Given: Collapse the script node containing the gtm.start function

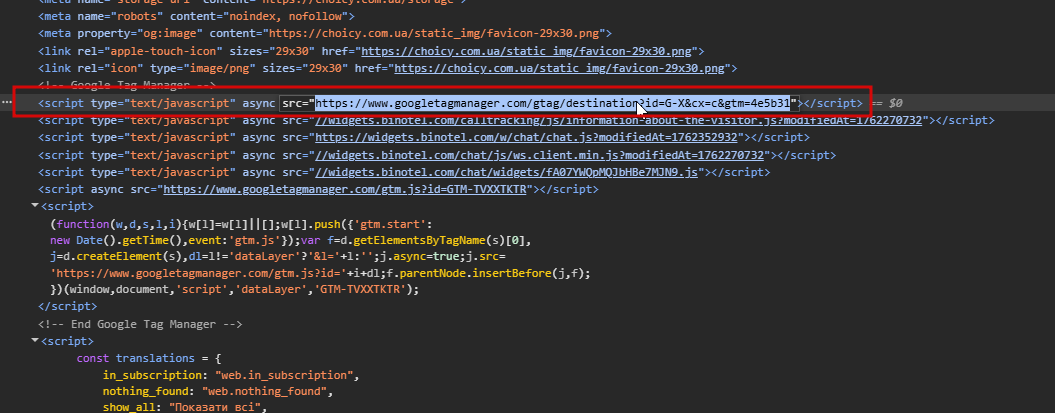Looking at the screenshot, I should tap(35, 206).
